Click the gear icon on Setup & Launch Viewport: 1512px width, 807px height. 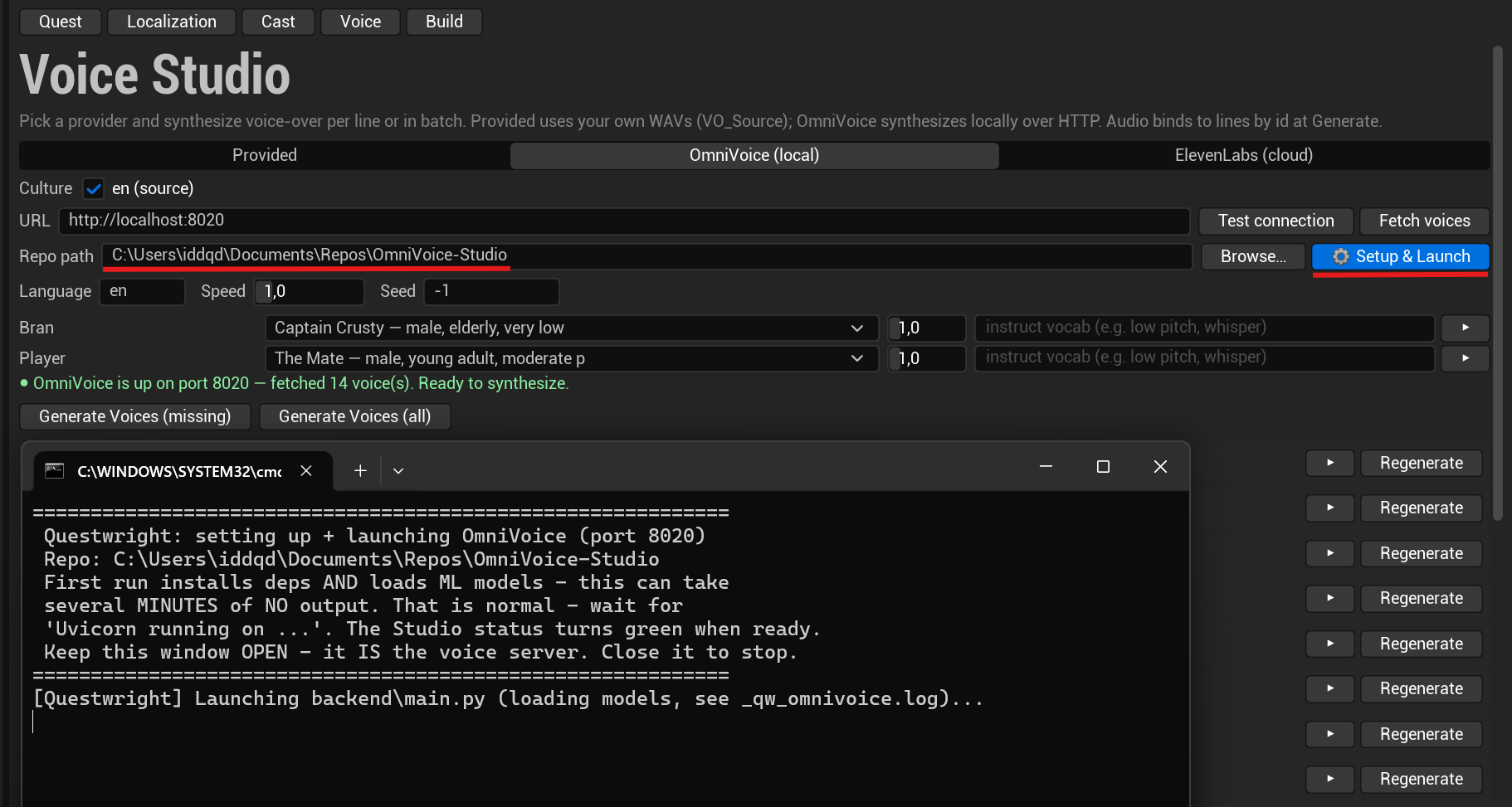pos(1340,256)
